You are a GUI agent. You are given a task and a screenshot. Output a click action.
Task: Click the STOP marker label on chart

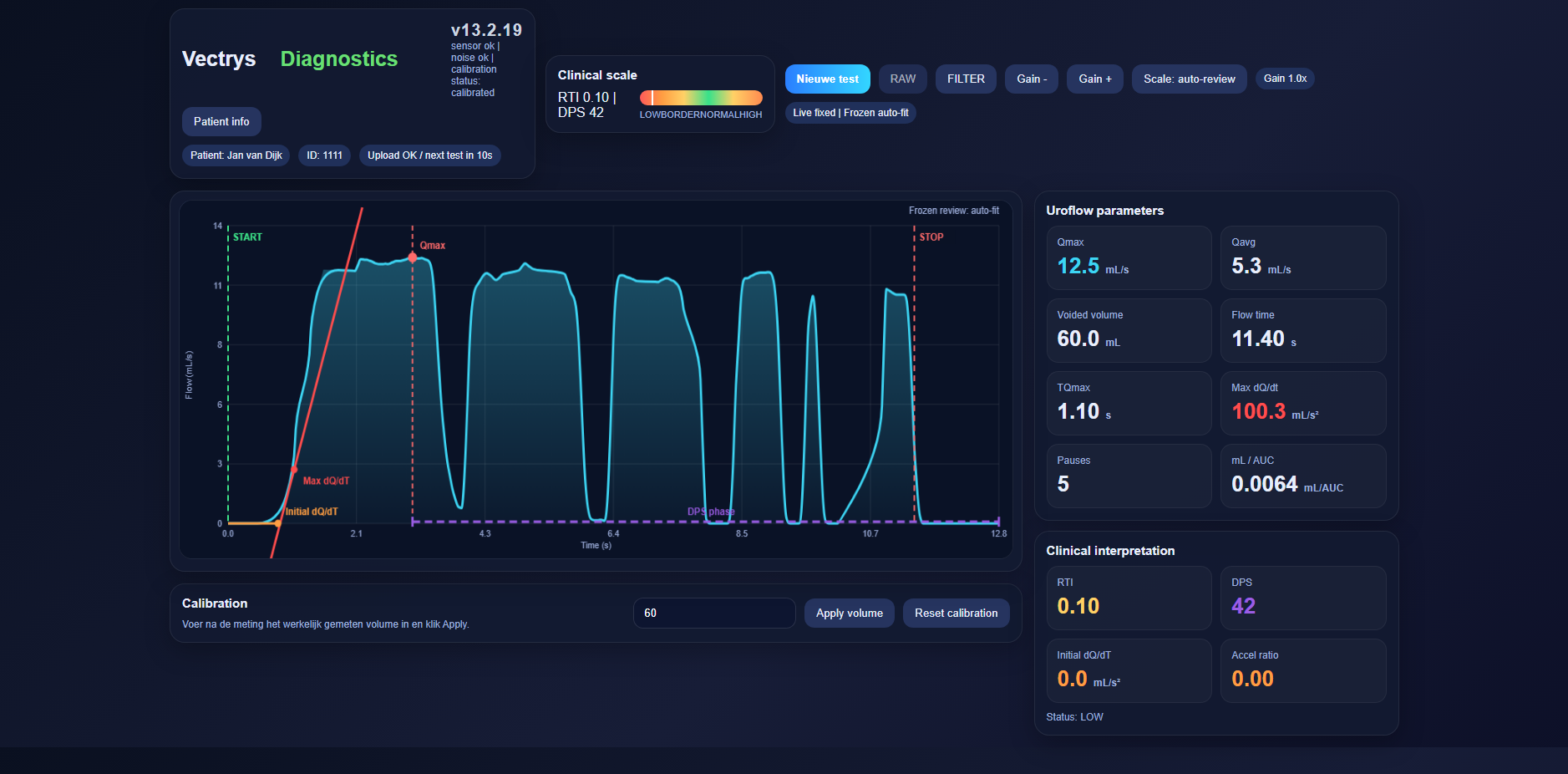pos(931,237)
